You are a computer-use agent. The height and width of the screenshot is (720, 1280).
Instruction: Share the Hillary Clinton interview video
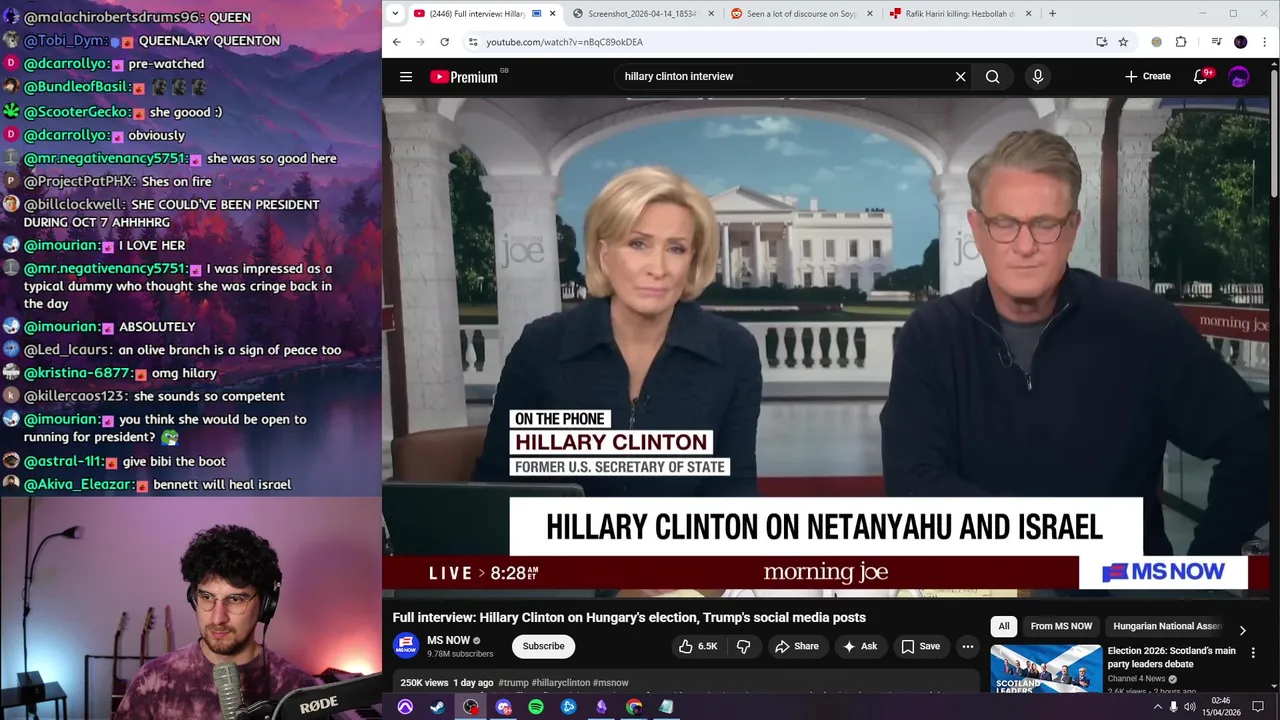797,646
